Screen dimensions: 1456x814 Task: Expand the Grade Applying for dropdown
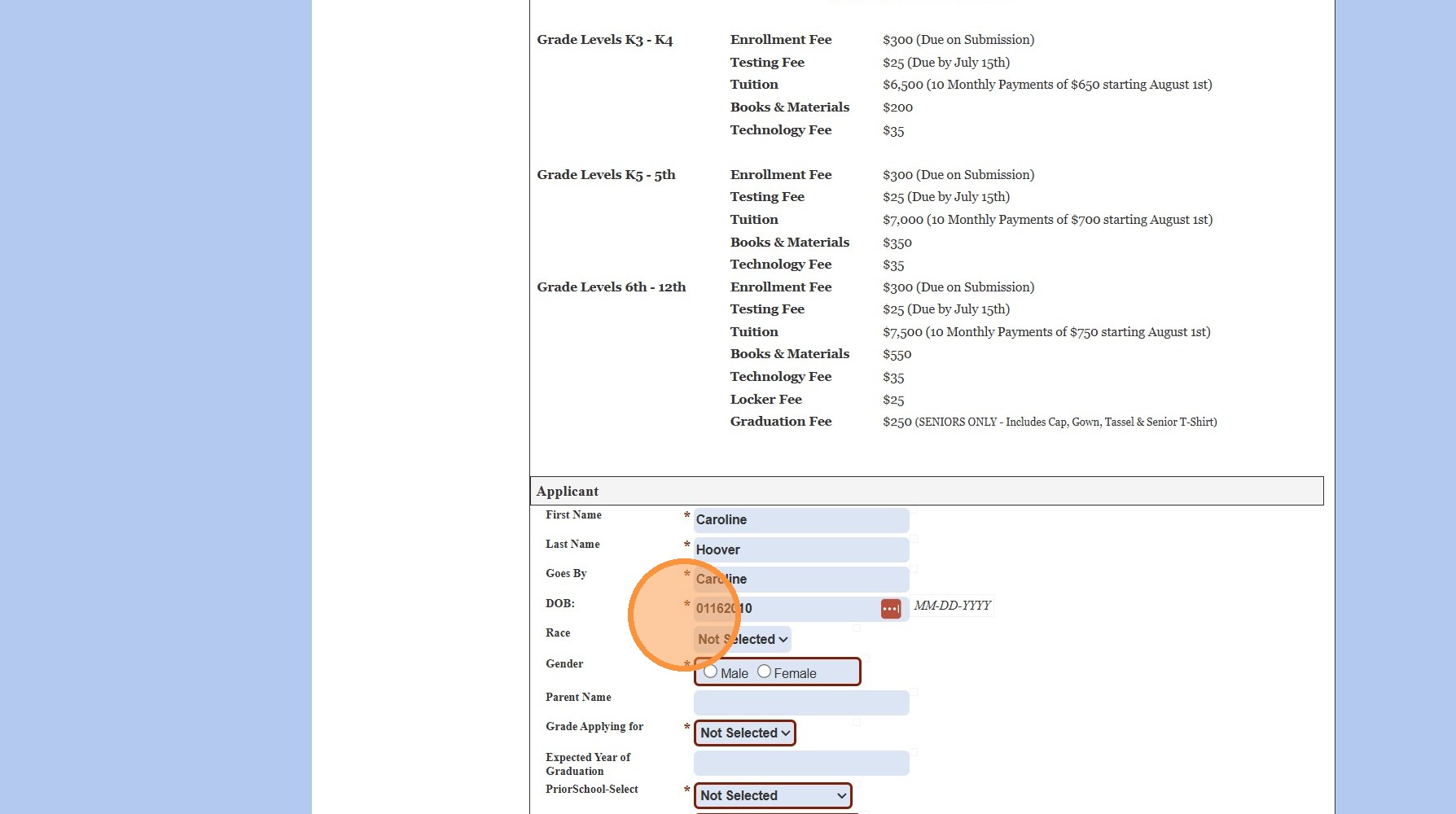[745, 733]
